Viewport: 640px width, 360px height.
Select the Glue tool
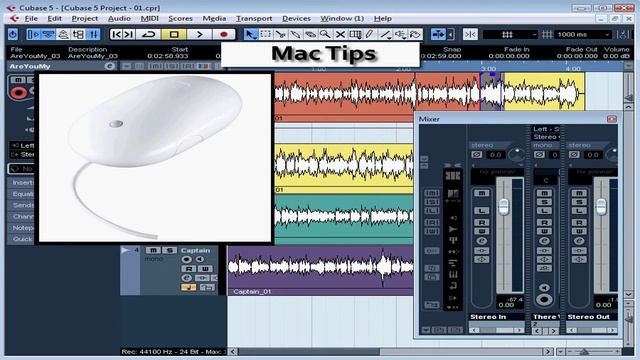295,34
